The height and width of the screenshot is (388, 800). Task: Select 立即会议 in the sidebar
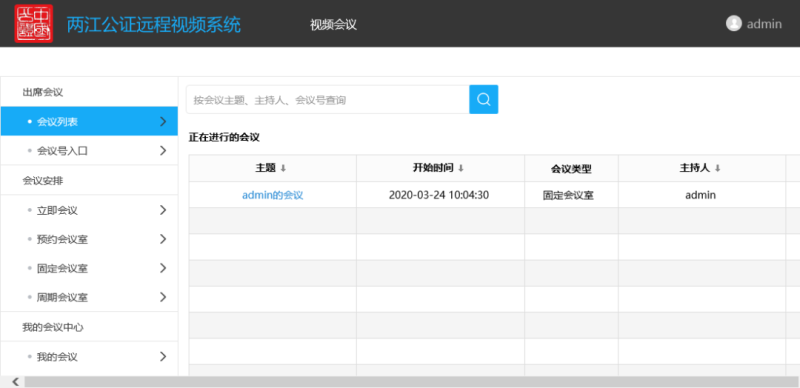tap(89, 210)
